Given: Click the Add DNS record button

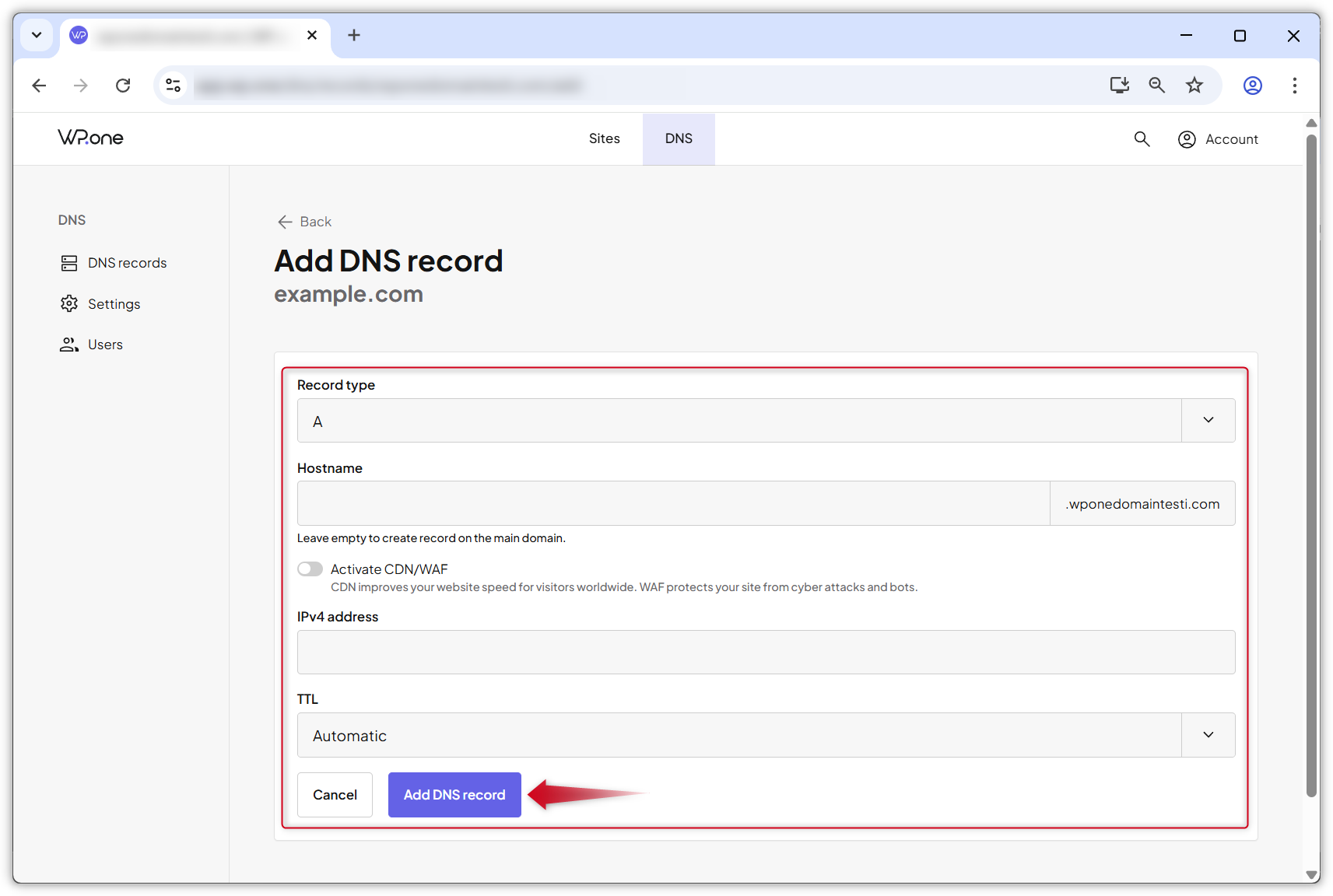Looking at the screenshot, I should [x=454, y=794].
